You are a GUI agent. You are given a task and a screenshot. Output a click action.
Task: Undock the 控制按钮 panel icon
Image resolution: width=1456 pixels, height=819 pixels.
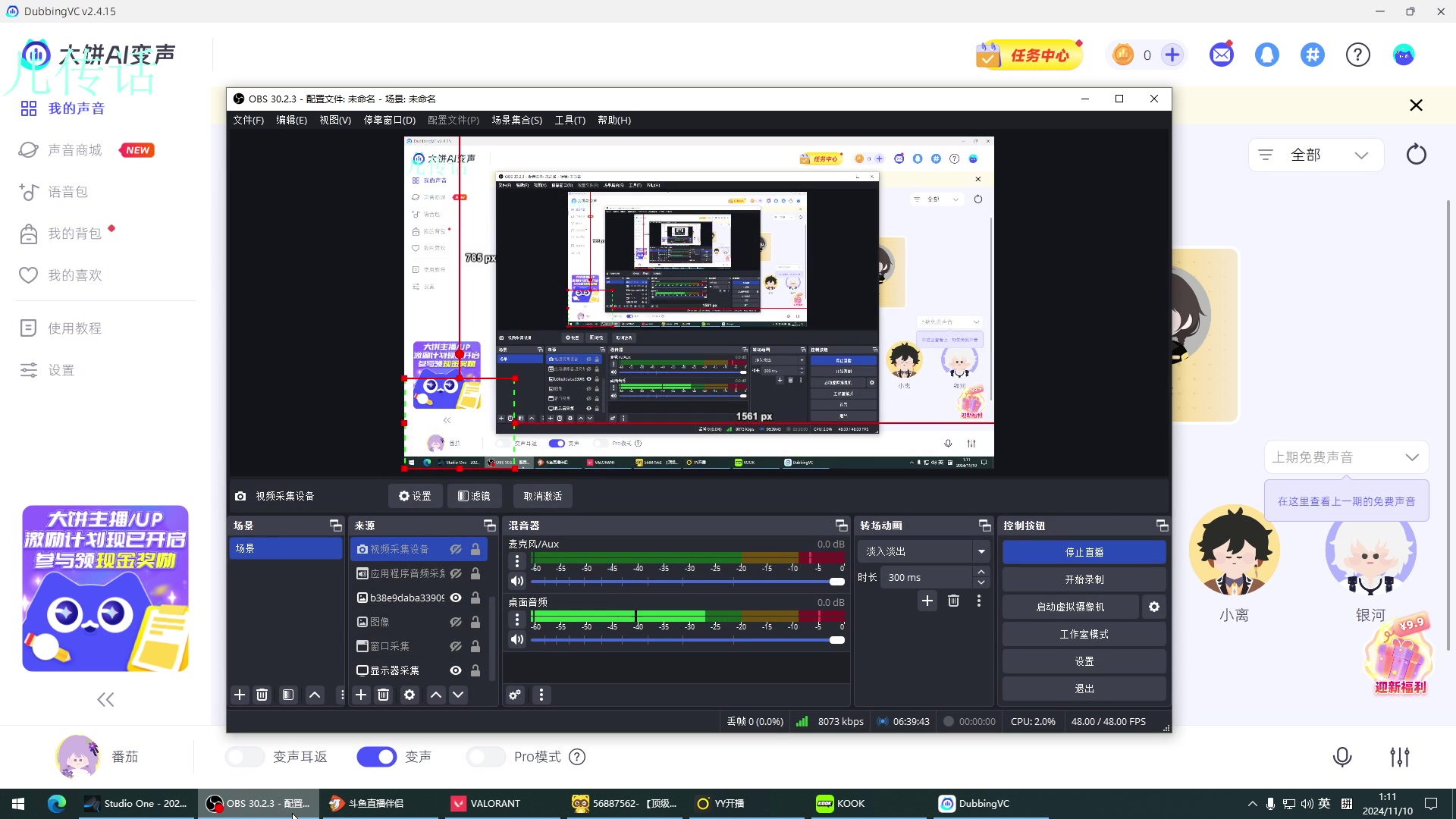[1162, 526]
